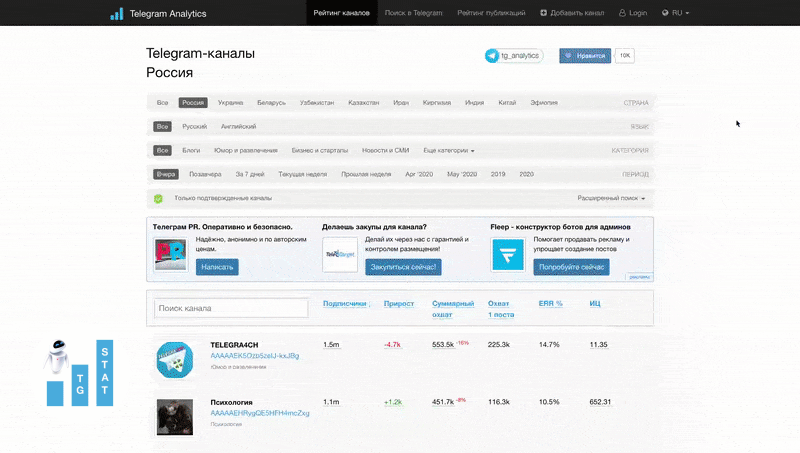This screenshot has height=453, width=800.
Task: Select 2019 period filter
Action: [498, 174]
